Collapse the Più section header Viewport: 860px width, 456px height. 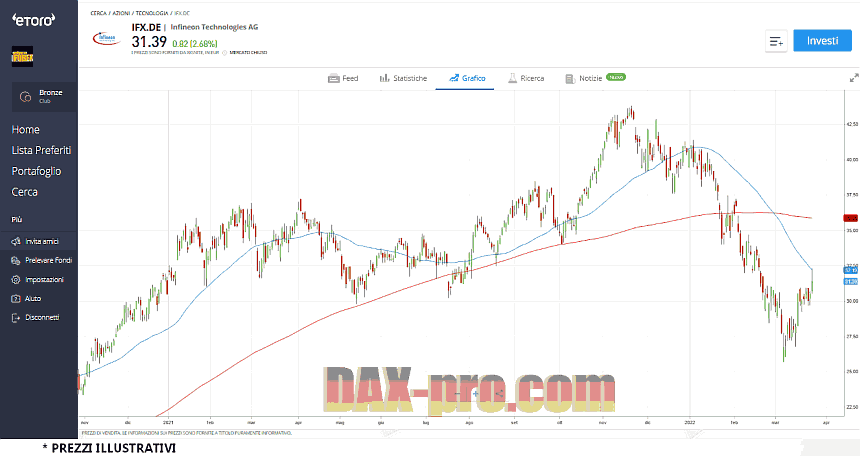point(17,219)
